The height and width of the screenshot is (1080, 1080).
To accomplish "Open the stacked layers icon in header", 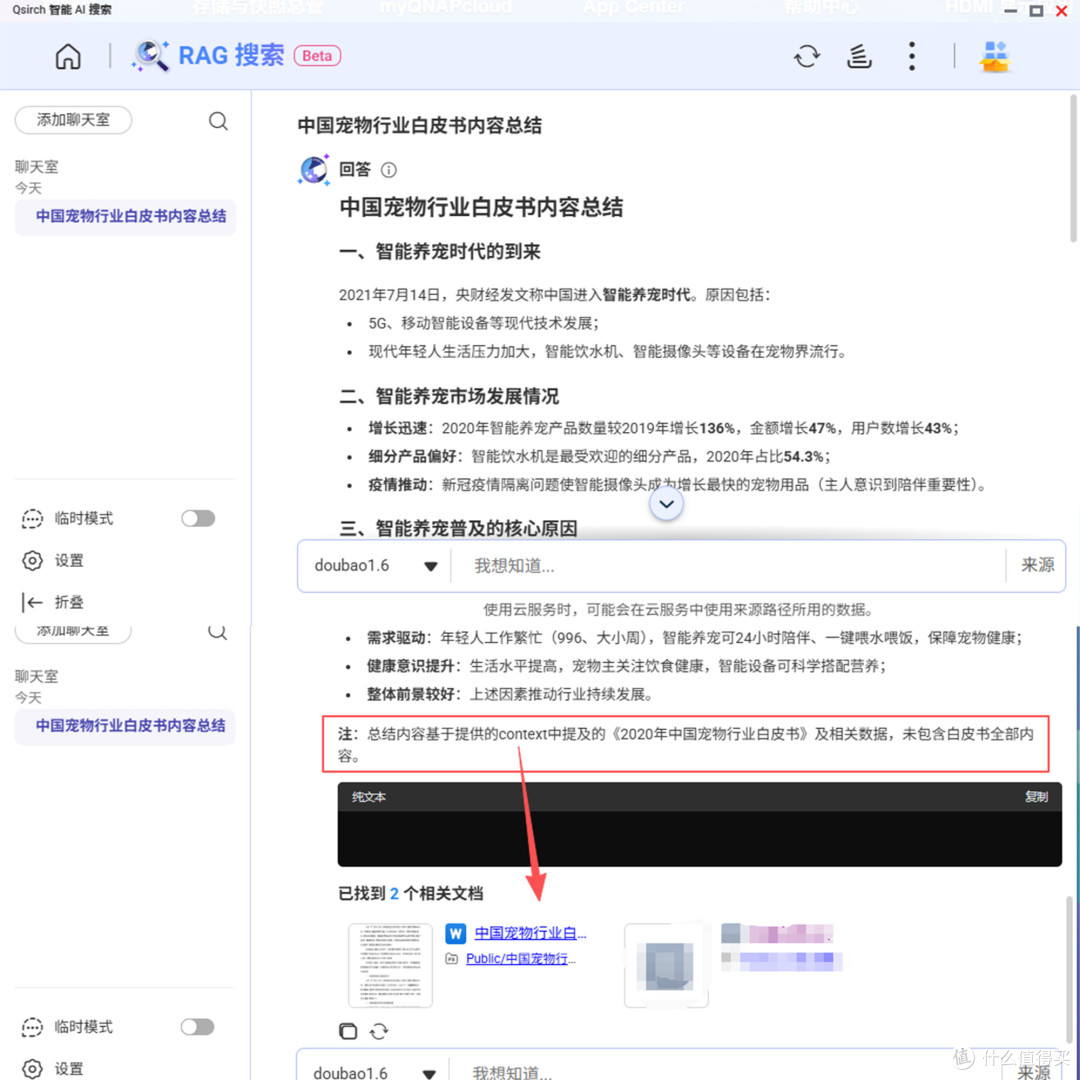I will coord(859,56).
